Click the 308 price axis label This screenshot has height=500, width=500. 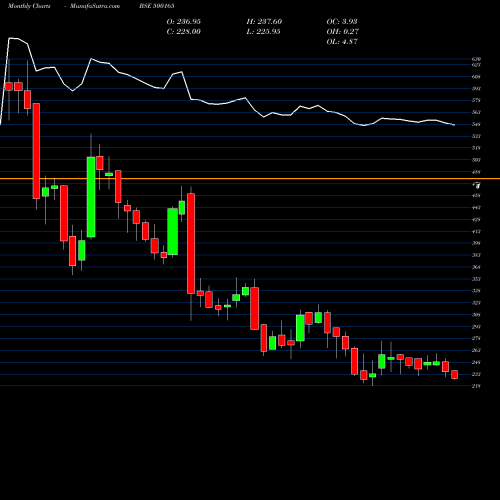[476, 315]
